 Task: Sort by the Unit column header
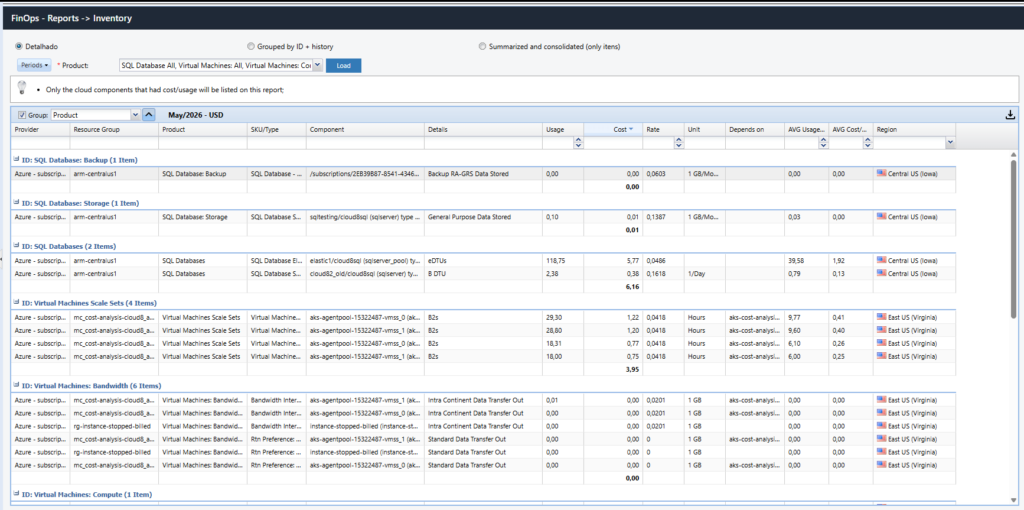(705, 129)
